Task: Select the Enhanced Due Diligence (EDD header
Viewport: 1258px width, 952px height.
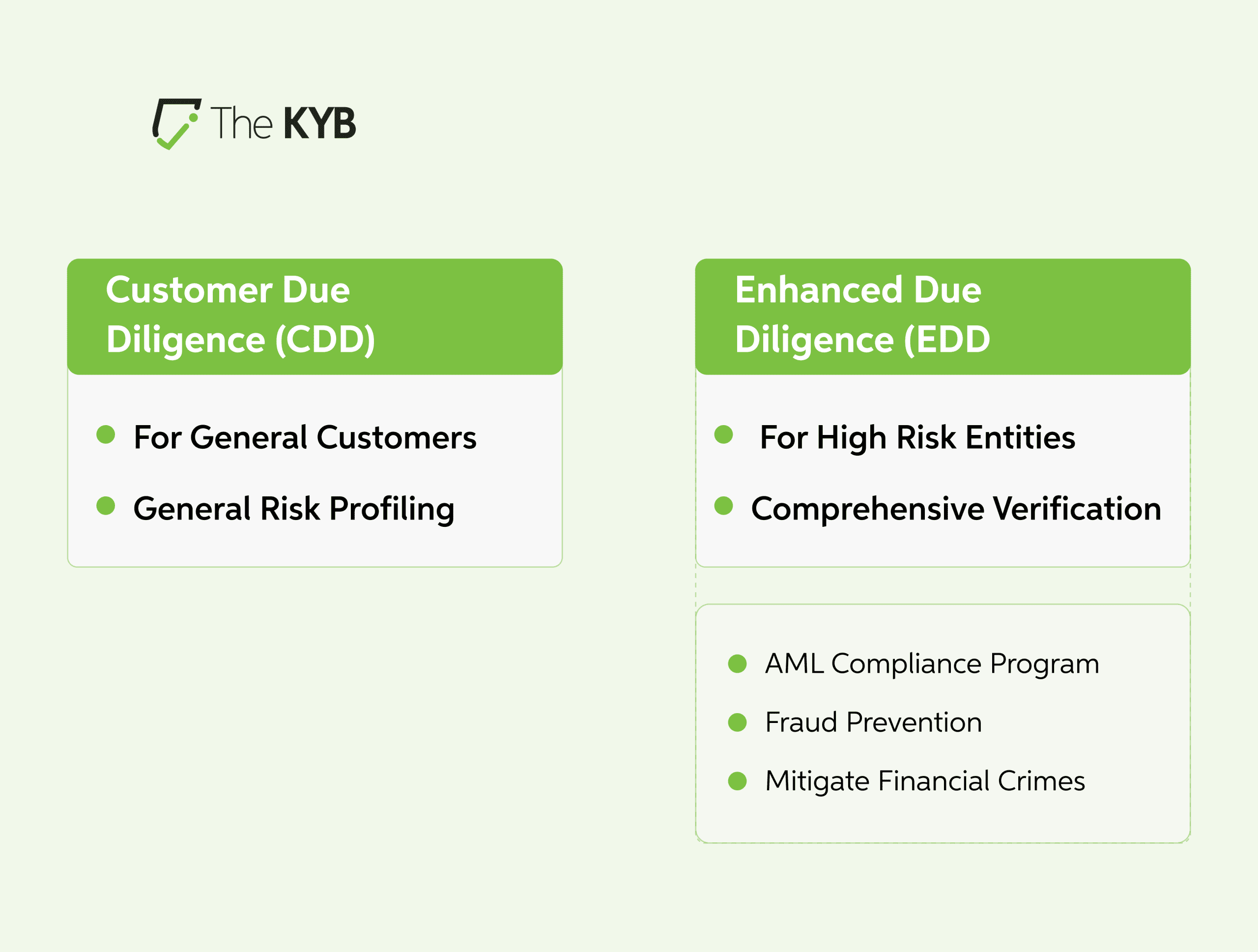Action: [x=943, y=317]
